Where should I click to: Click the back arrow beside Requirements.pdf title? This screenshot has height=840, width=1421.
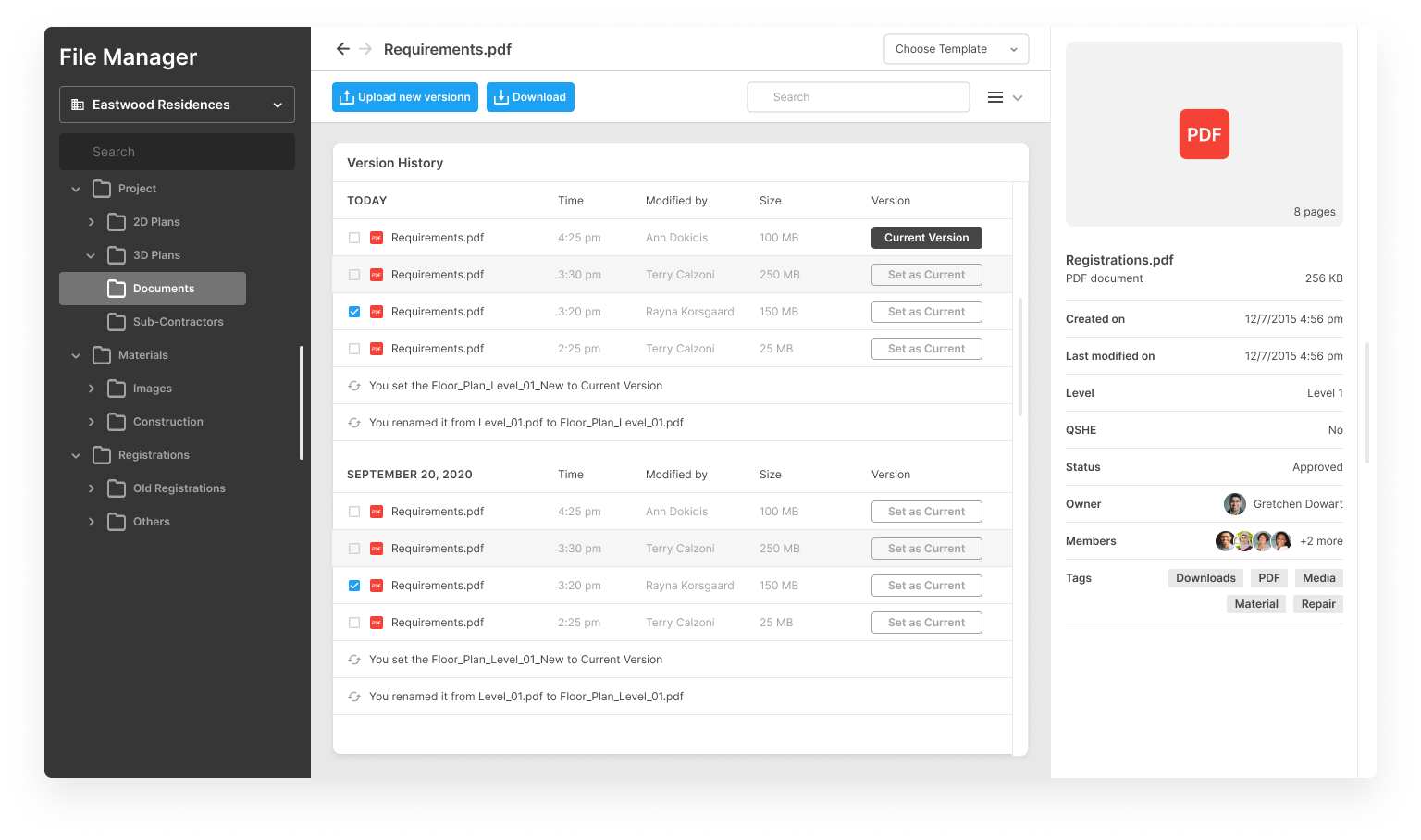342,49
